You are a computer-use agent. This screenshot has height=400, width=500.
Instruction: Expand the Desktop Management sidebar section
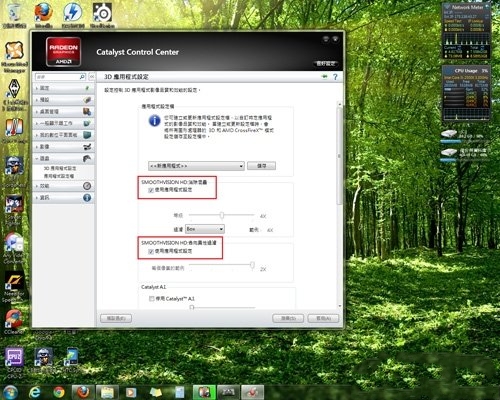coord(63,112)
